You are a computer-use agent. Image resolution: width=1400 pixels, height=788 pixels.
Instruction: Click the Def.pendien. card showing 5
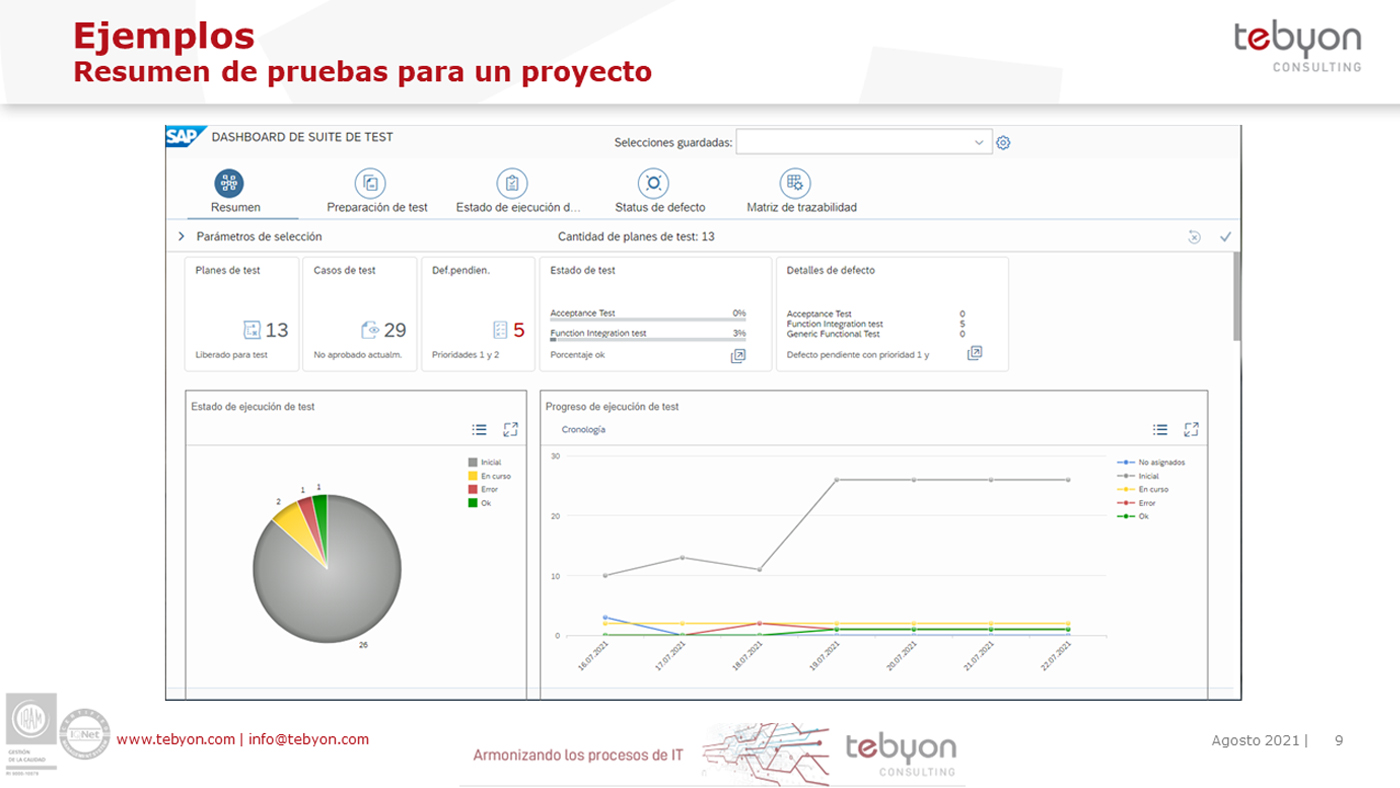point(478,313)
